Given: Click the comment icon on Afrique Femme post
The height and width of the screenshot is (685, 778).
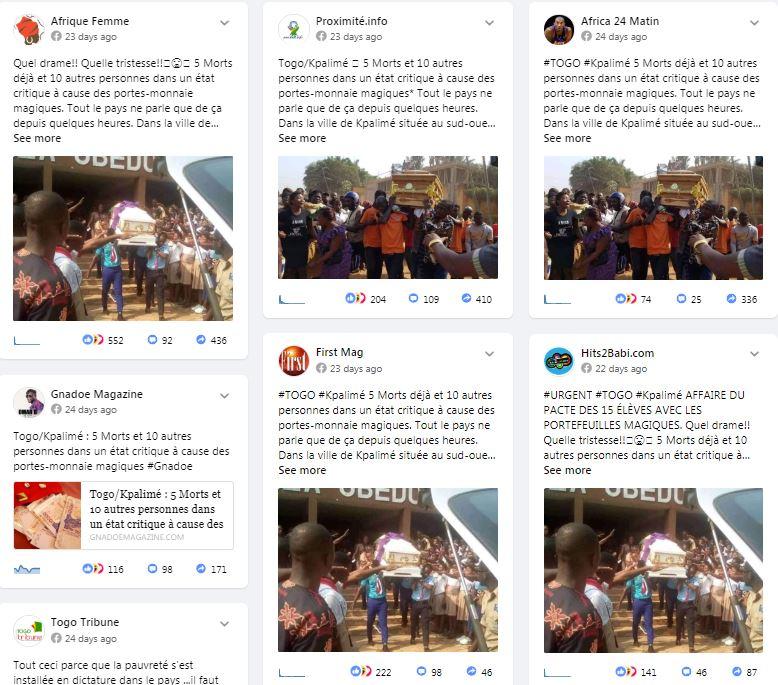Looking at the screenshot, I should 152,340.
